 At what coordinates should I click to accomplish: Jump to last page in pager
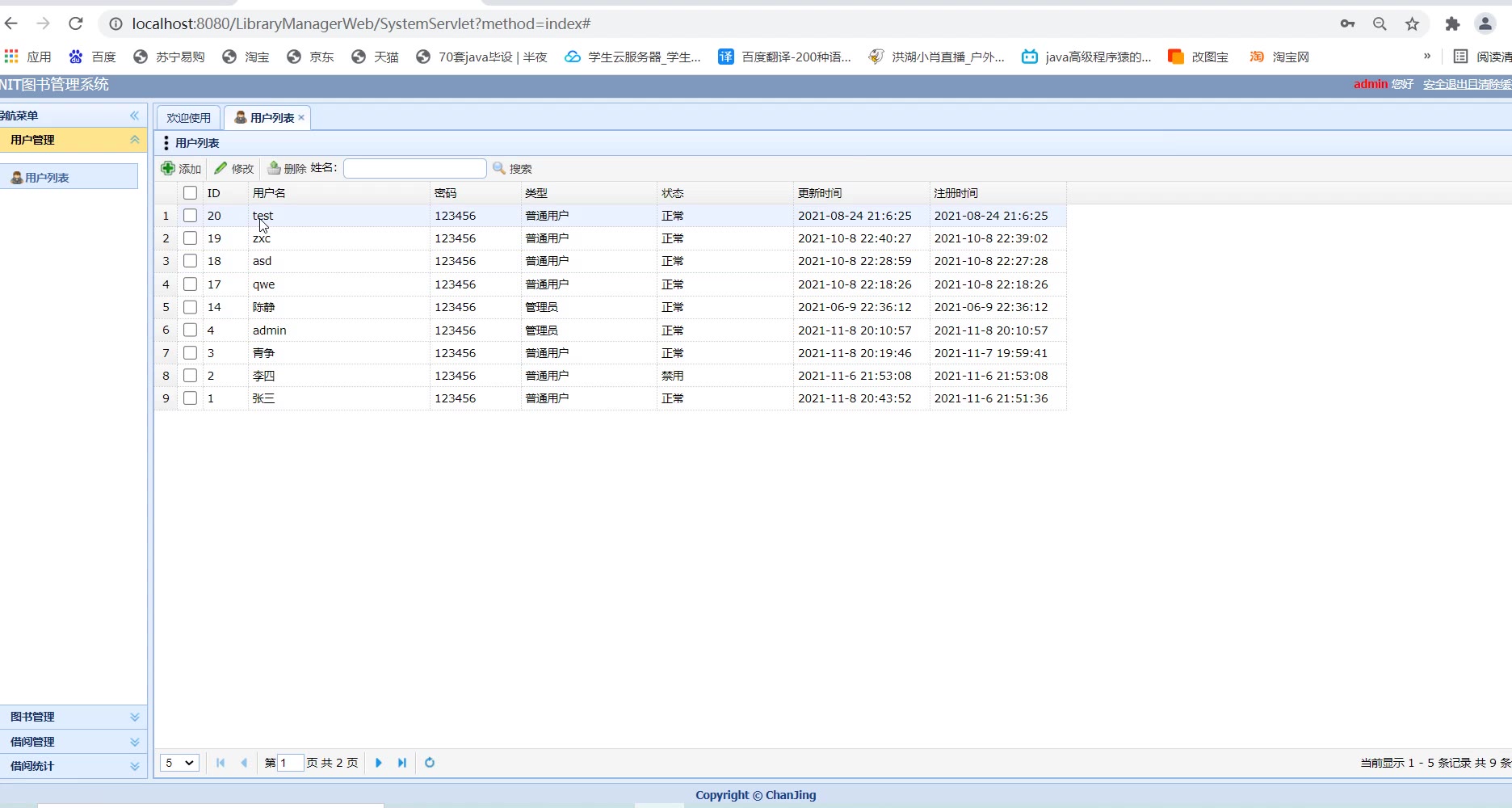pyautogui.click(x=402, y=763)
